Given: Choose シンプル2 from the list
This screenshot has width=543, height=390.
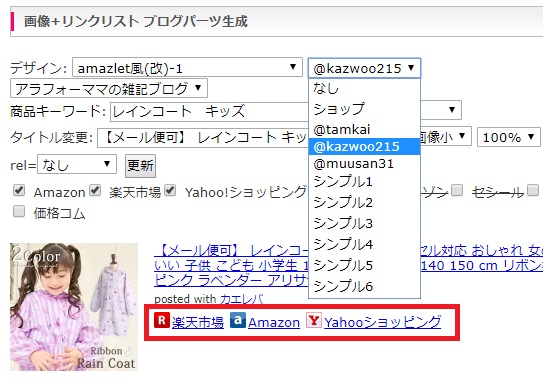Looking at the screenshot, I should (364, 202).
